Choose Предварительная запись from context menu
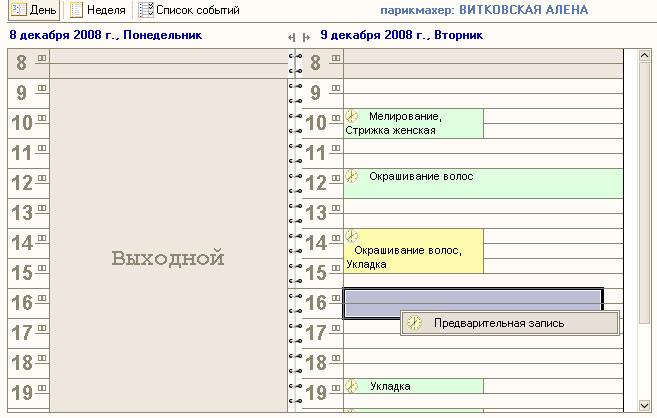 pos(510,323)
